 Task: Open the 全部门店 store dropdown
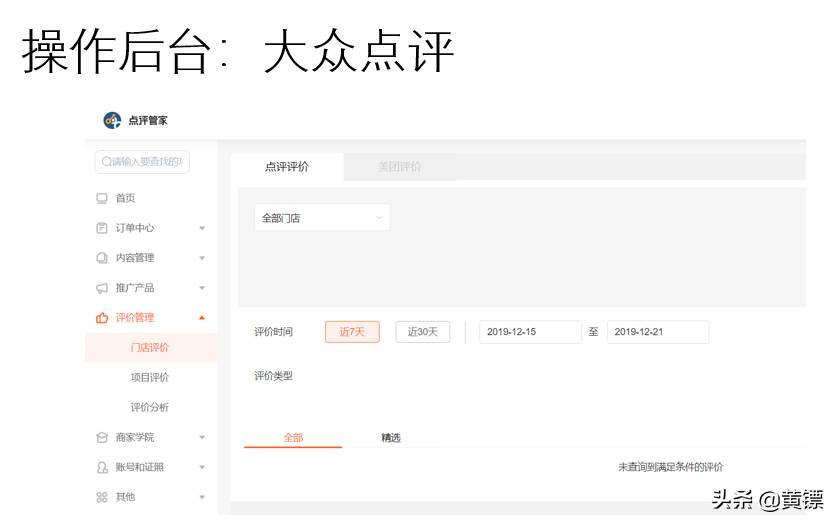tap(322, 218)
